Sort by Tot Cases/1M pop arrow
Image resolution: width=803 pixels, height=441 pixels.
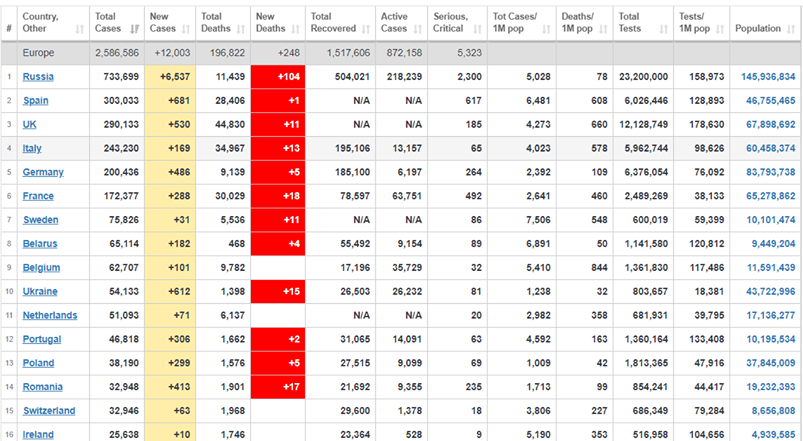546,29
